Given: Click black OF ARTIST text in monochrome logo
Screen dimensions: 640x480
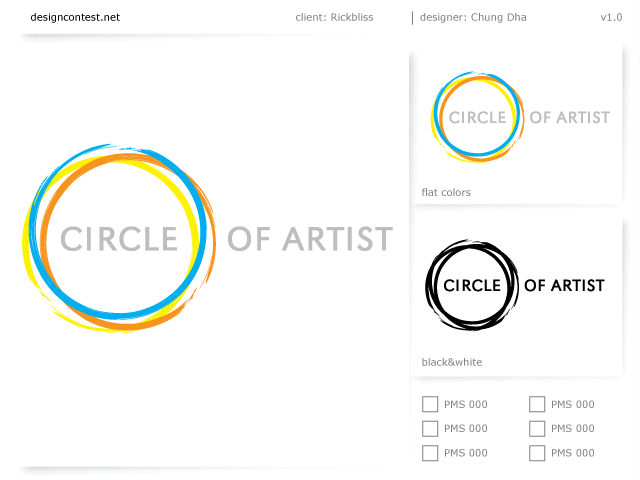Looking at the screenshot, I should [565, 285].
